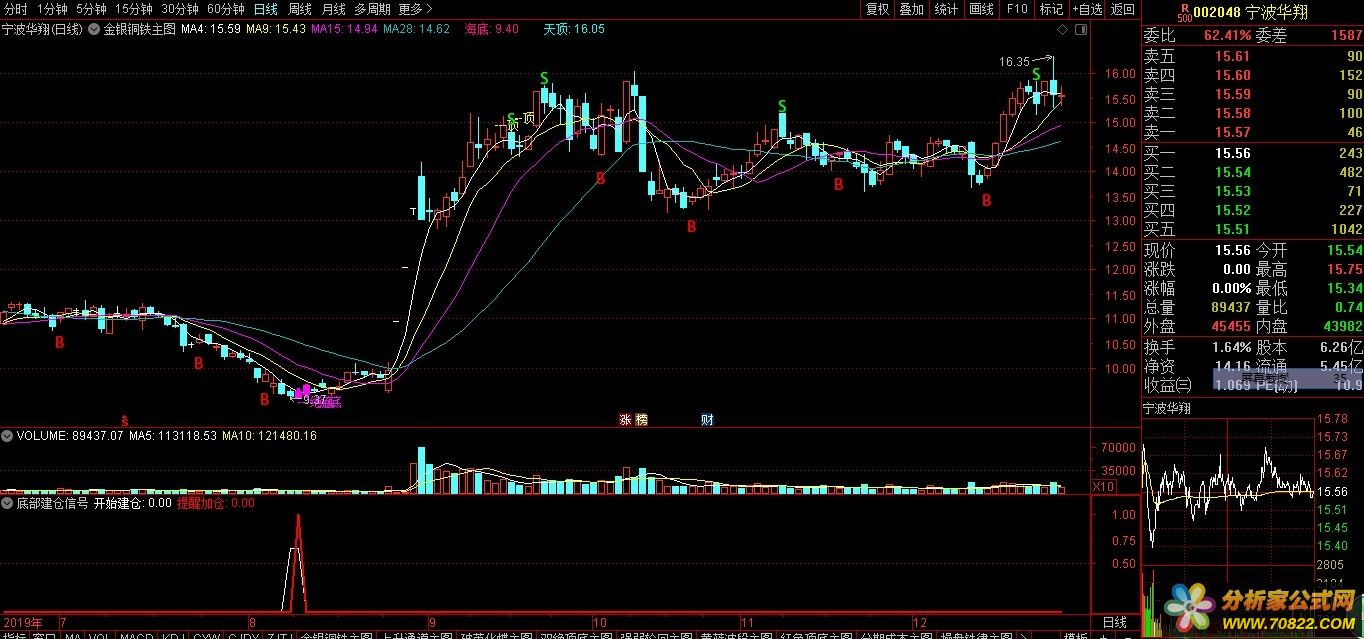This screenshot has width=1364, height=639.
Task: Click the $ marker icon below chart
Action: [124, 420]
